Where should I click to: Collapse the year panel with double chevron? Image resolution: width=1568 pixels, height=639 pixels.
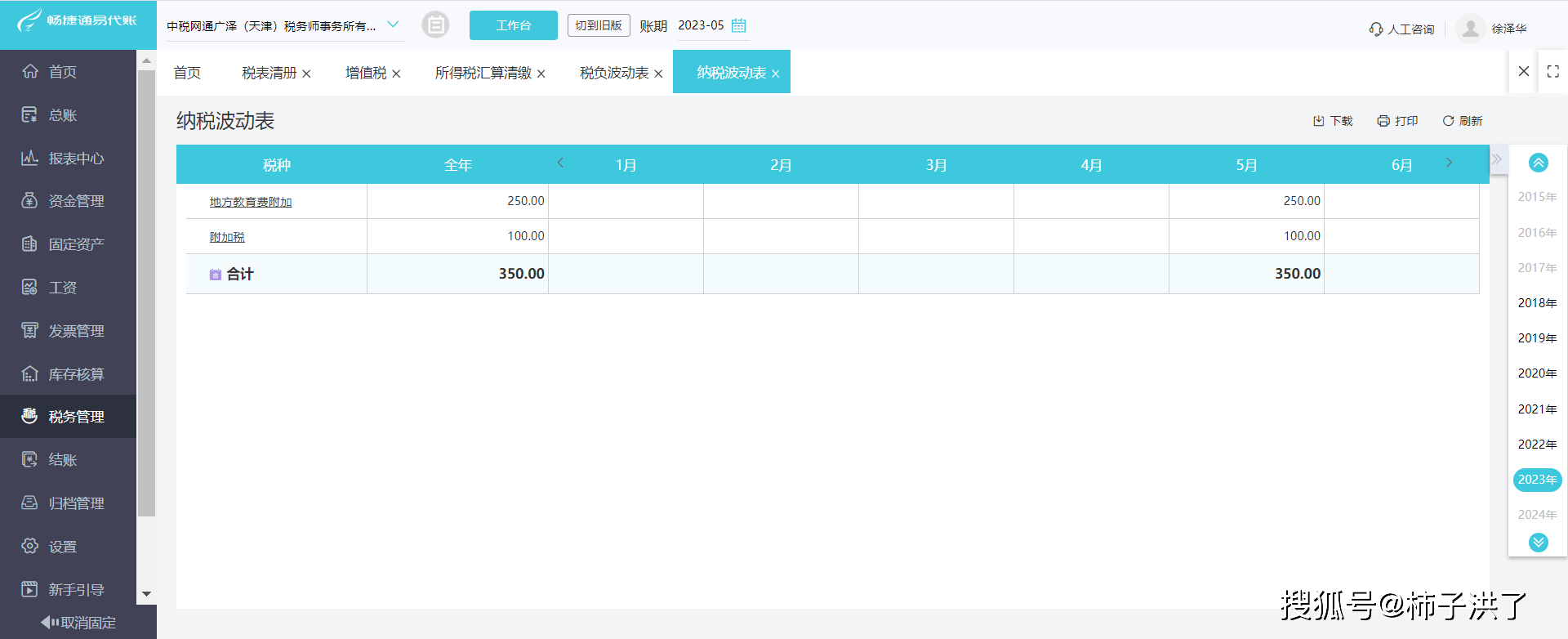click(x=1497, y=159)
